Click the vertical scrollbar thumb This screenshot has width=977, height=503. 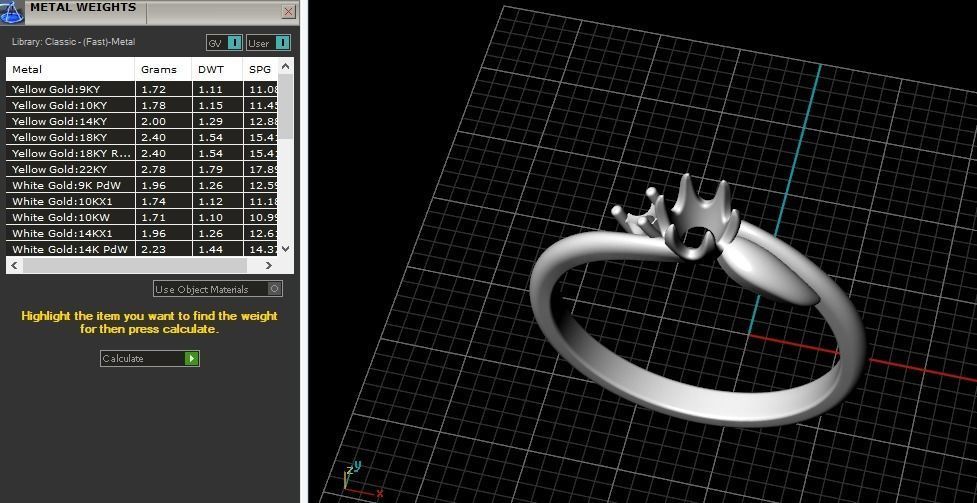click(285, 107)
